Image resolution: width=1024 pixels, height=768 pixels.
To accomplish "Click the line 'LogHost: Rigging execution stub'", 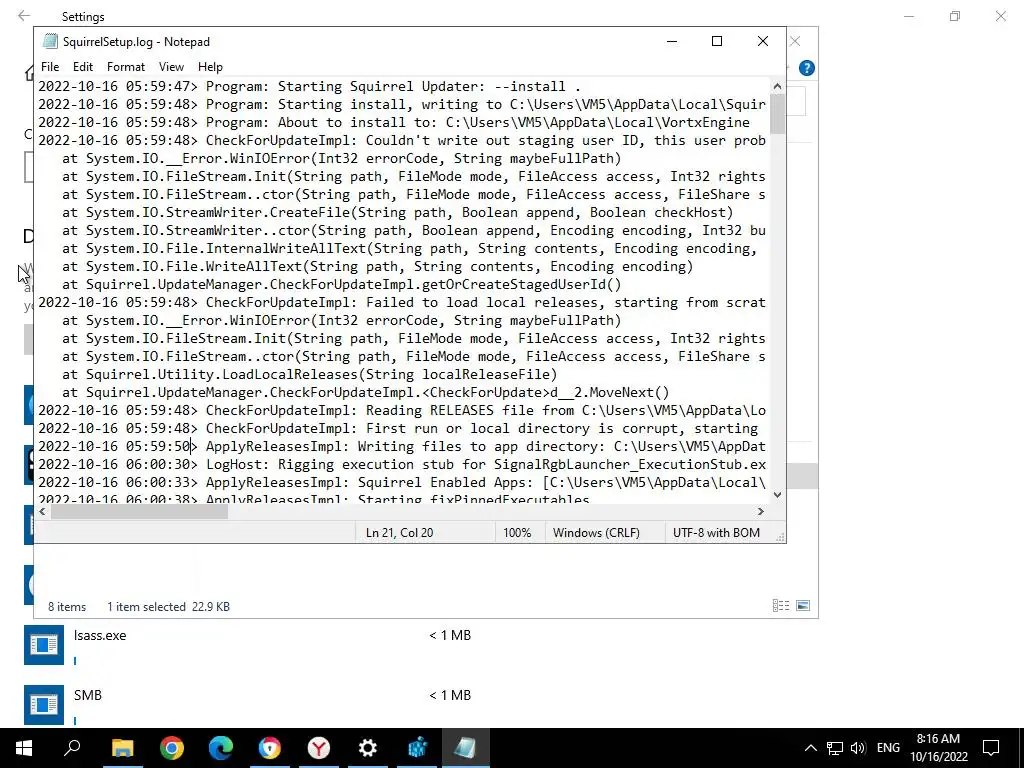I will click(402, 464).
